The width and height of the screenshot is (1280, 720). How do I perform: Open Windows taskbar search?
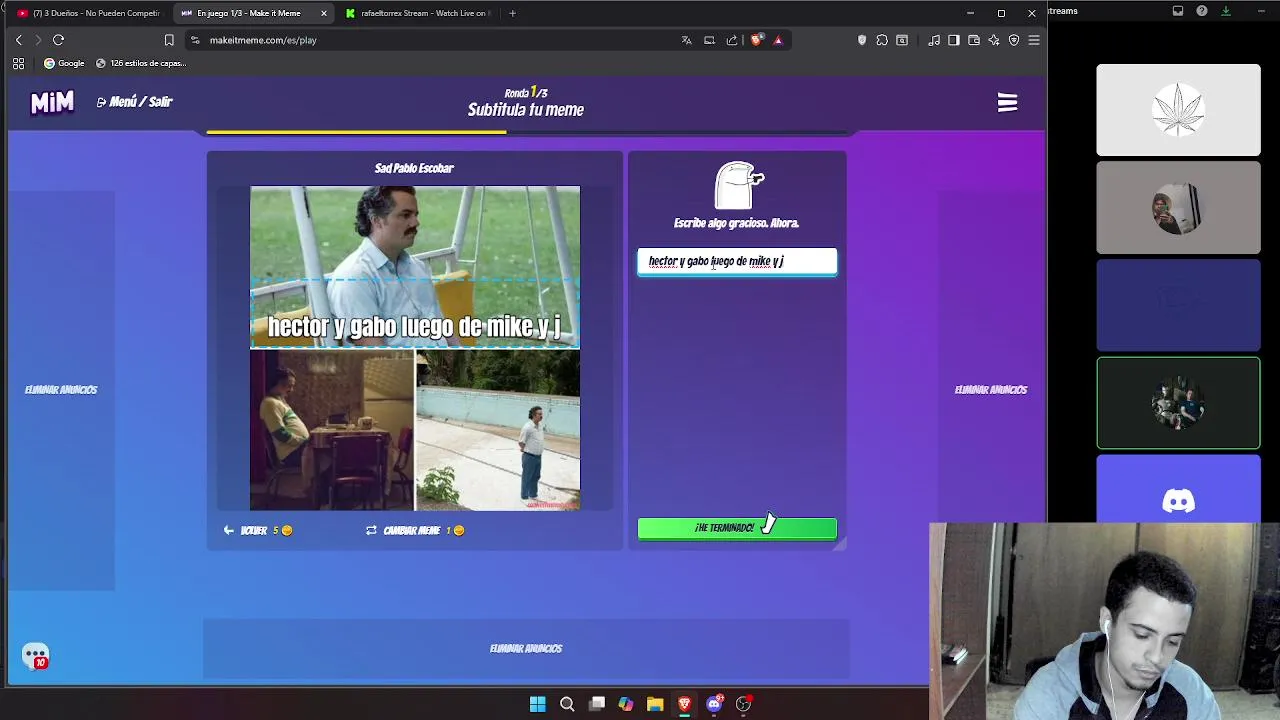pyautogui.click(x=567, y=704)
